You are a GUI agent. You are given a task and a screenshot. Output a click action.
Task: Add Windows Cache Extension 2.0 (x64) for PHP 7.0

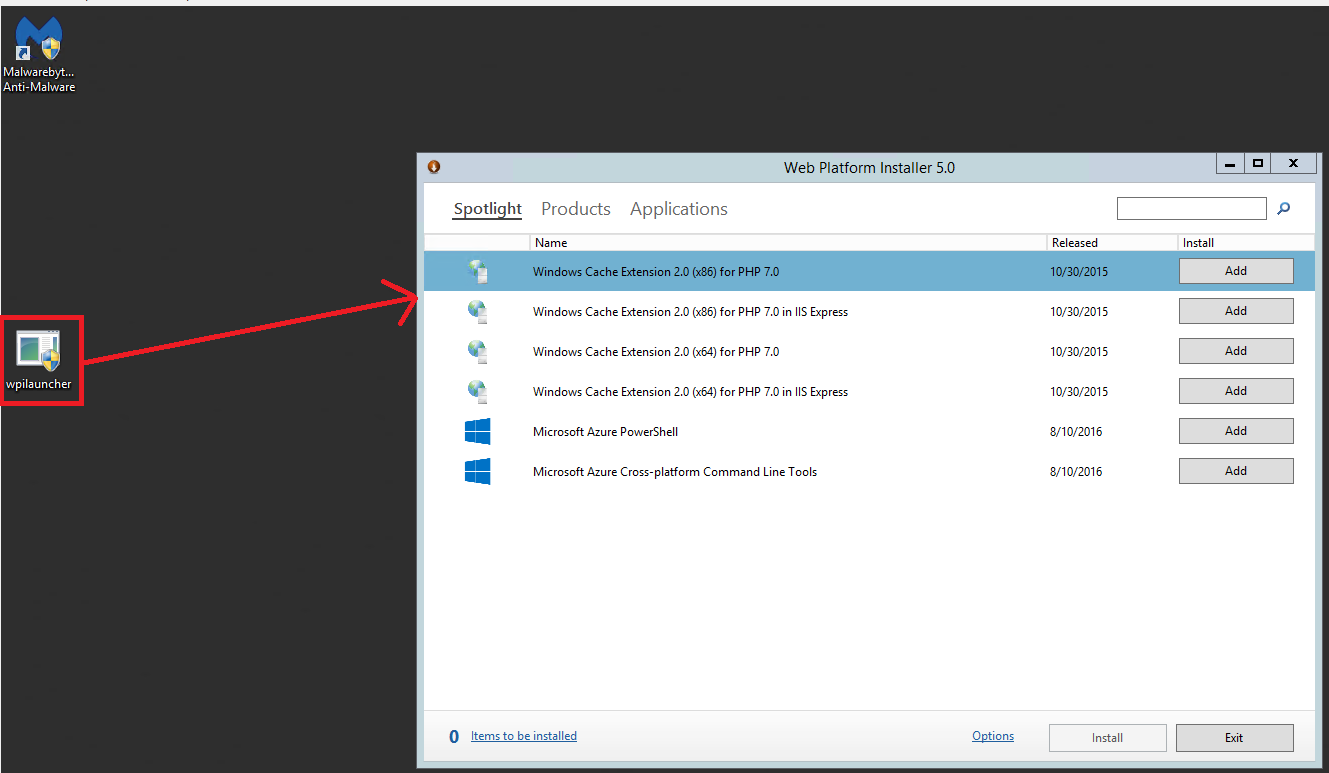click(1236, 351)
